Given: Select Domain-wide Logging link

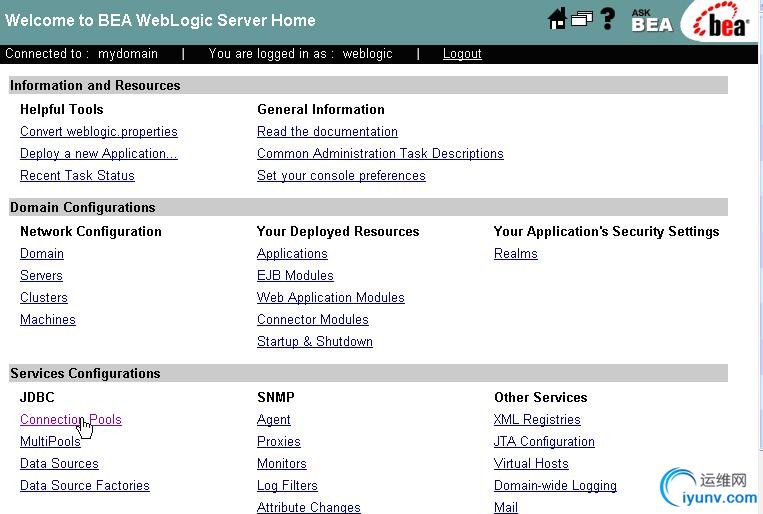Looking at the screenshot, I should [x=555, y=485].
